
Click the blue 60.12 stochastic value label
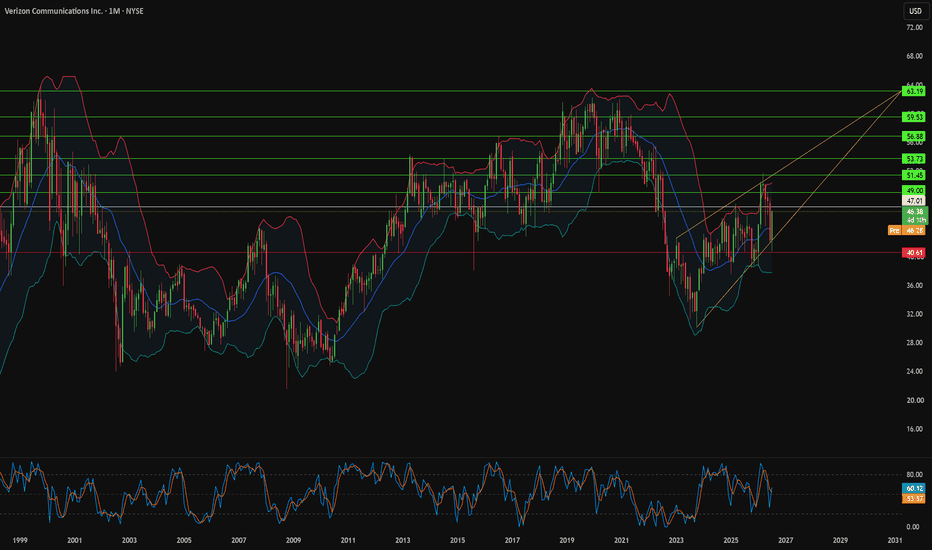(914, 488)
